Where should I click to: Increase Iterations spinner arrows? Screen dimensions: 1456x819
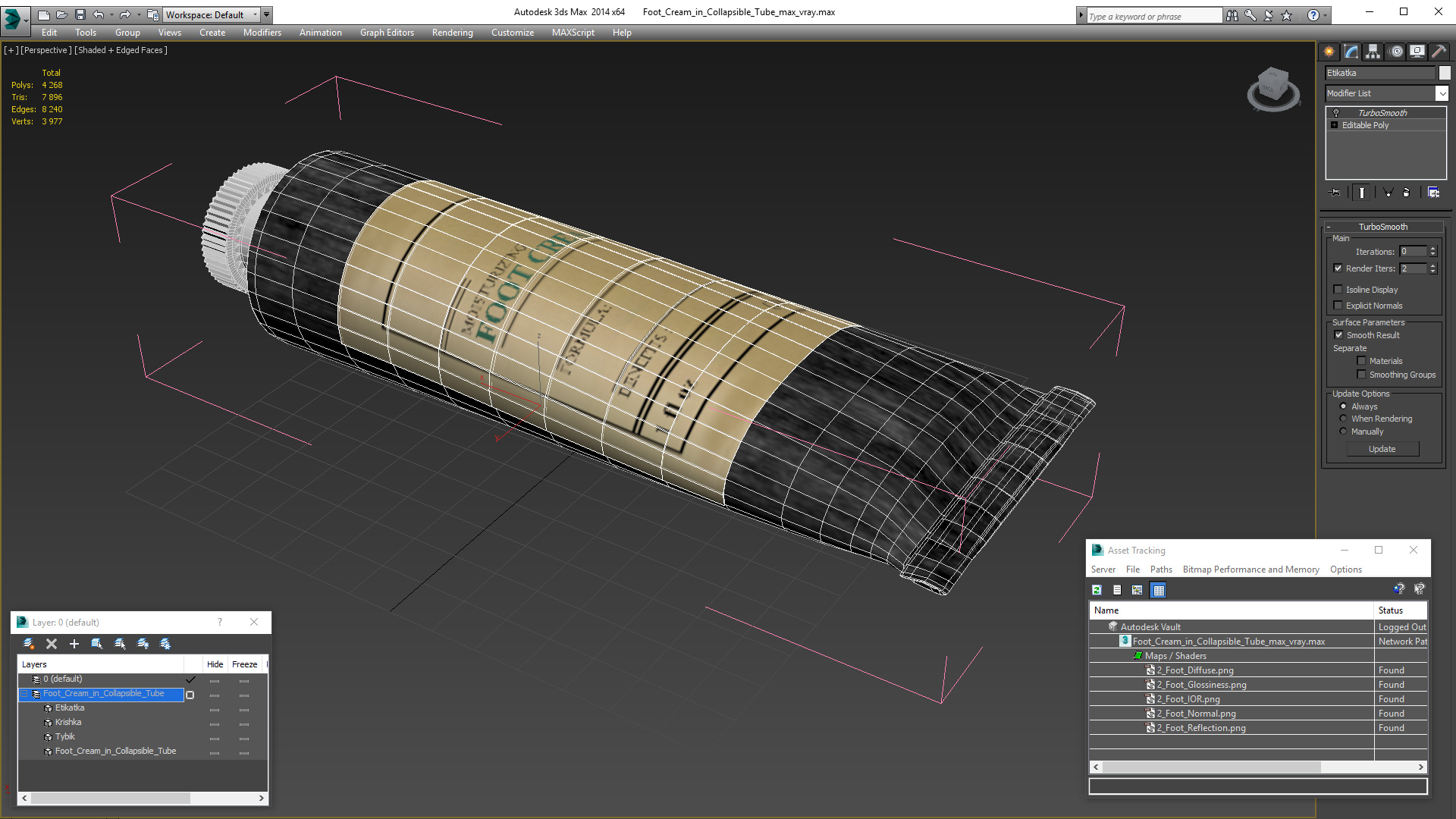(1433, 252)
